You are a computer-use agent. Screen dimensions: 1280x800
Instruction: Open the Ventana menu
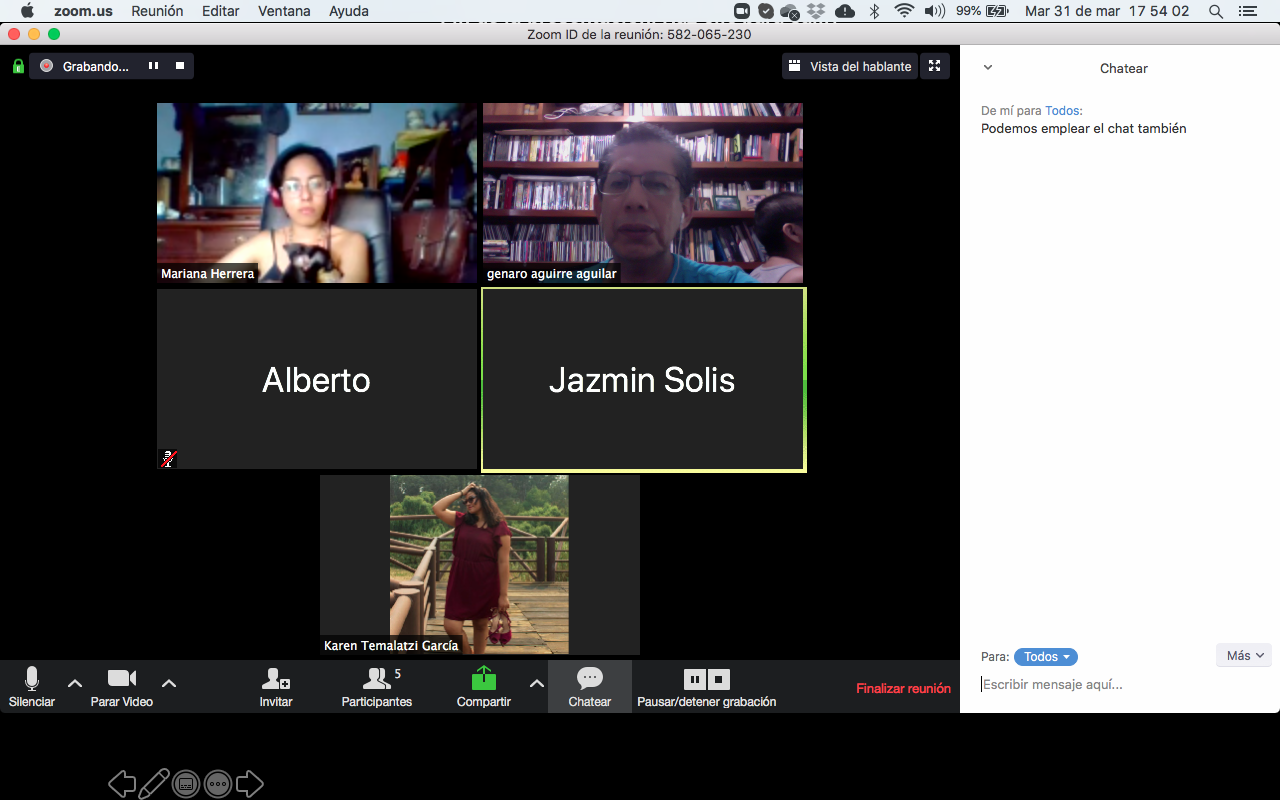pyautogui.click(x=283, y=11)
